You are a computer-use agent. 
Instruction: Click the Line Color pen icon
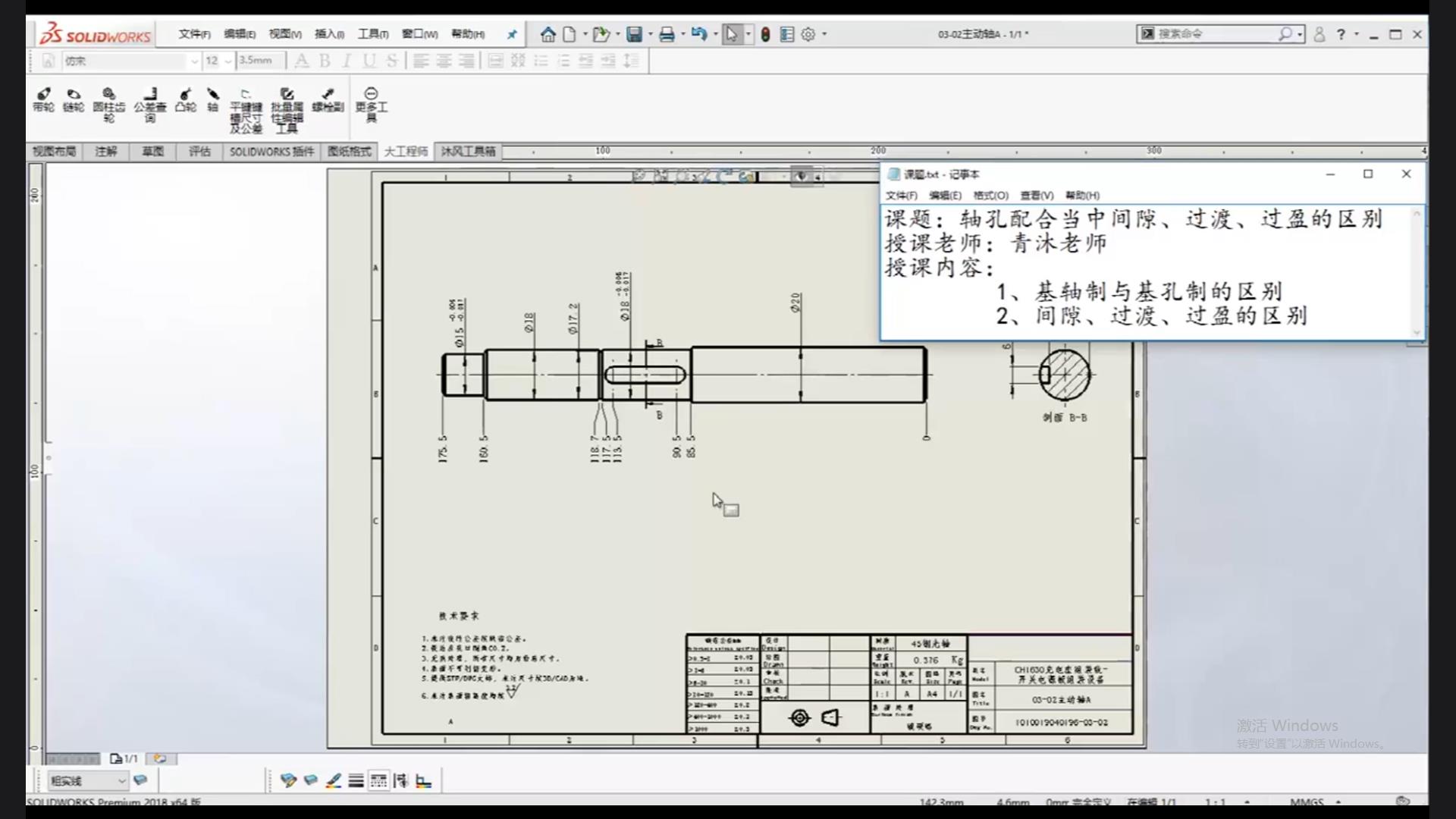click(x=333, y=780)
